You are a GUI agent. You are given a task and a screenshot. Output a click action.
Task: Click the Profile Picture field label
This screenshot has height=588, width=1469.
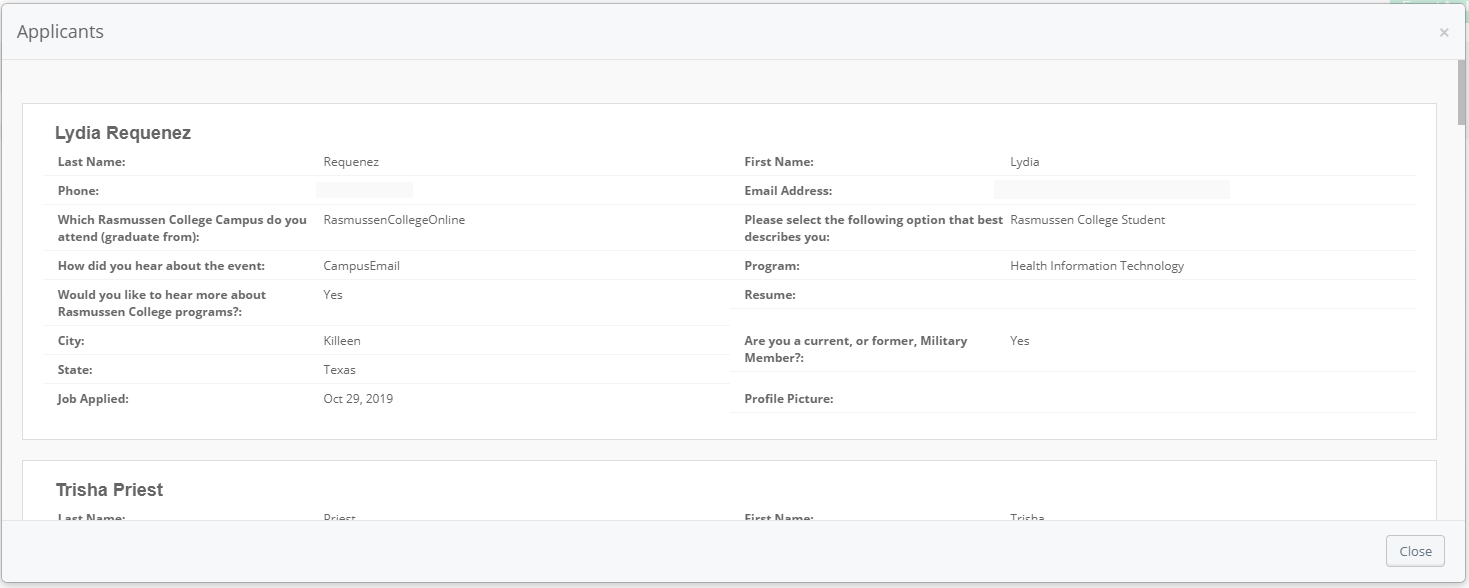point(788,399)
